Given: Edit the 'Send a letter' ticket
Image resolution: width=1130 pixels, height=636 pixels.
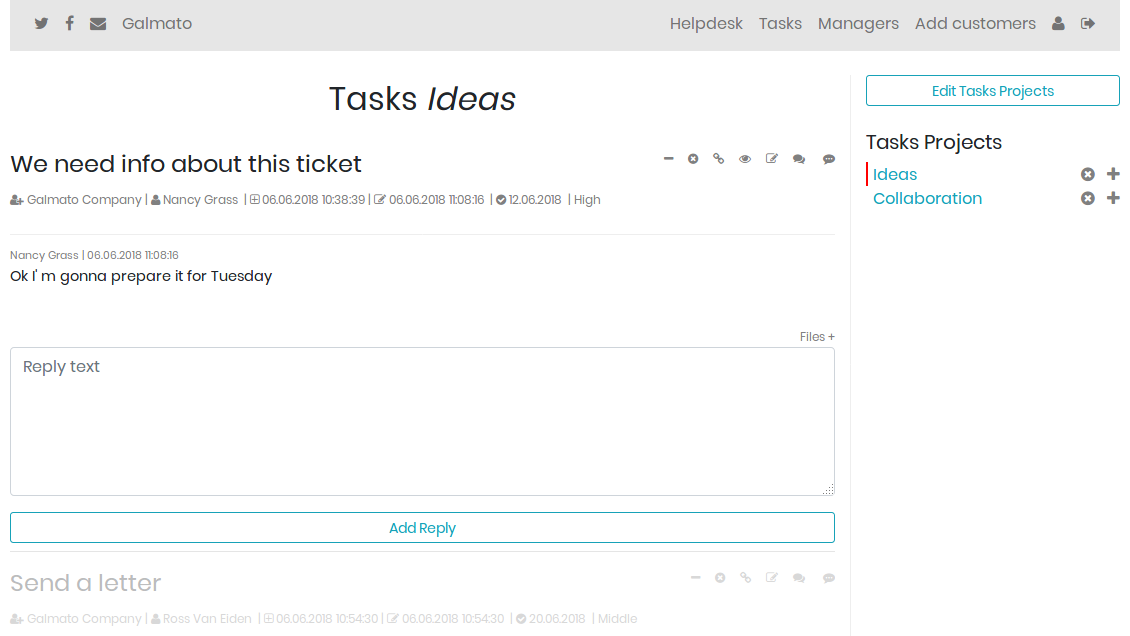Looking at the screenshot, I should point(772,578).
